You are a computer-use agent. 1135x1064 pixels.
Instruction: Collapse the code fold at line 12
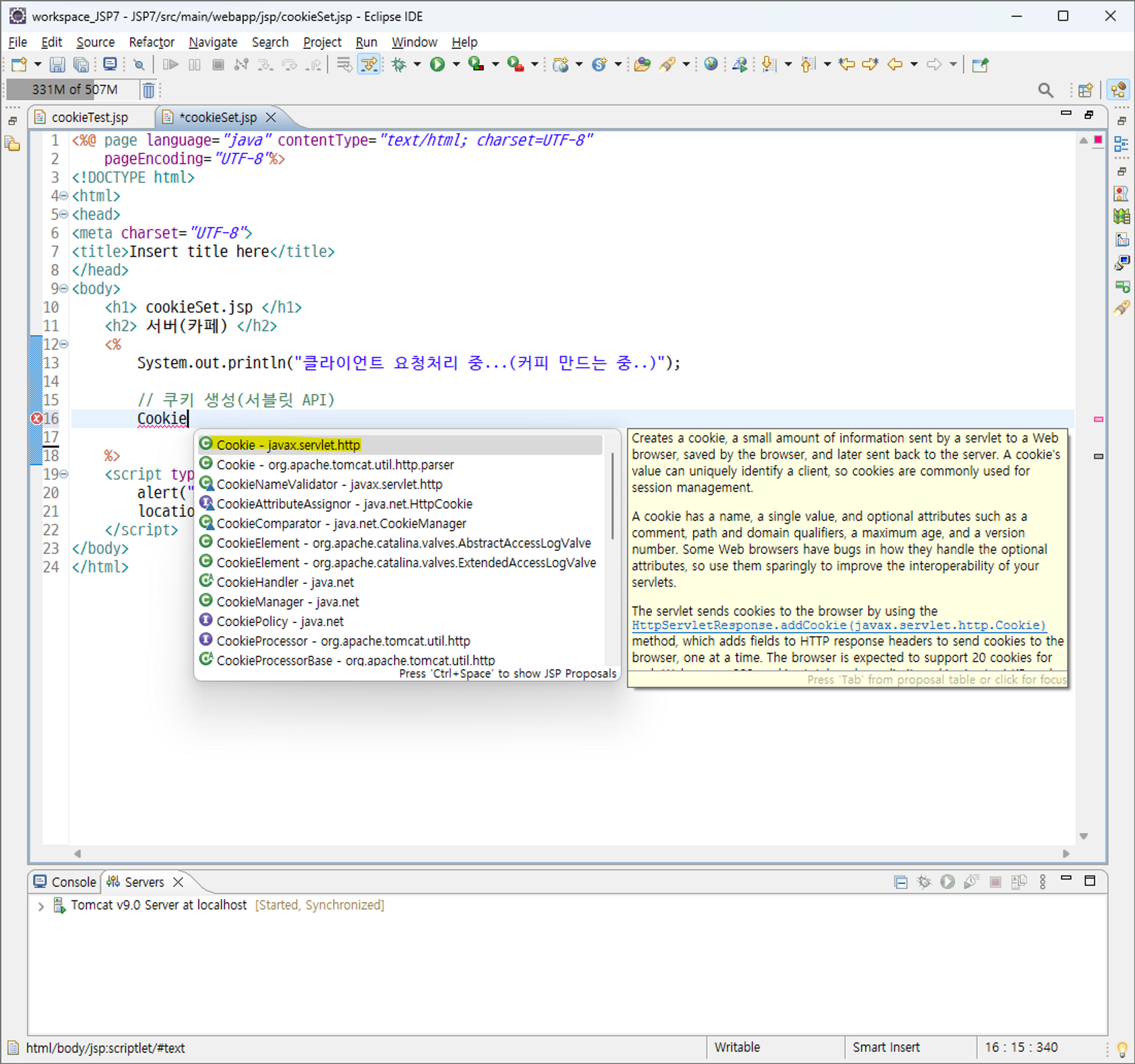[65, 344]
